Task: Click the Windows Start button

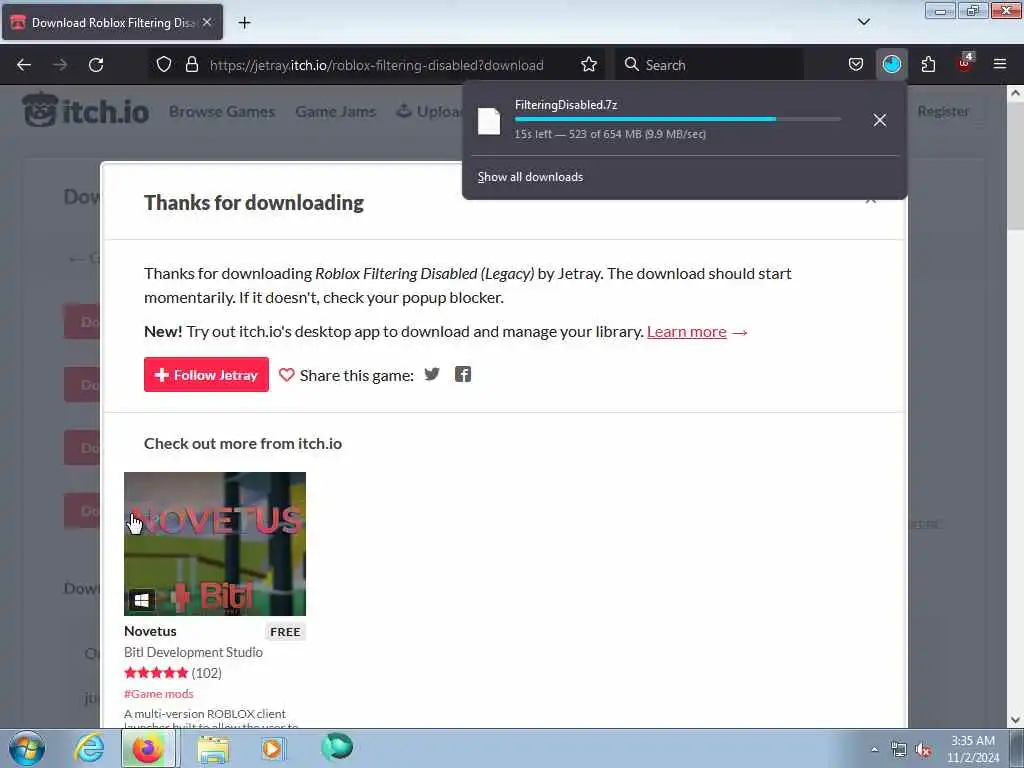Action: (x=27, y=748)
